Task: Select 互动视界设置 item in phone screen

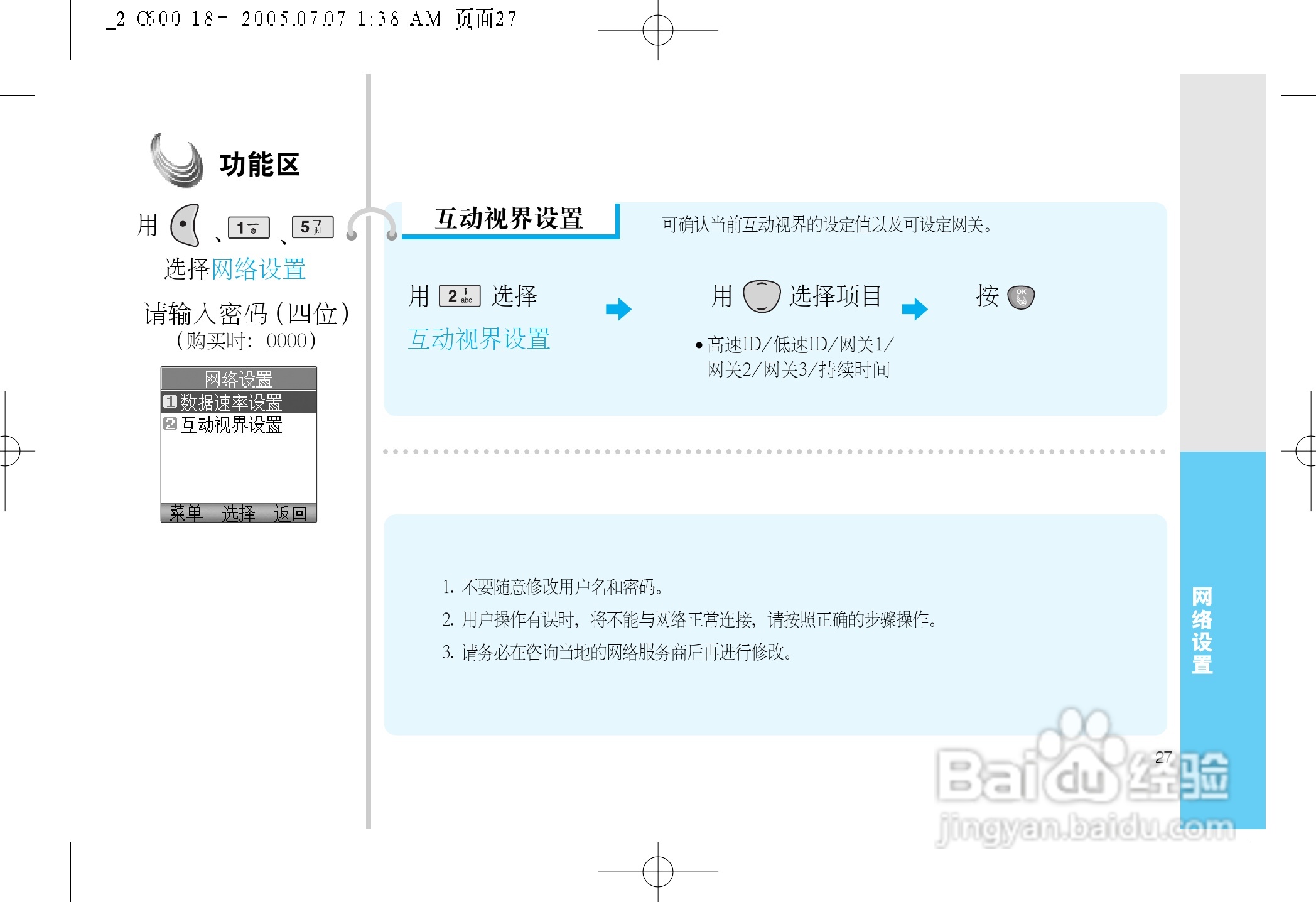Action: pos(231,425)
